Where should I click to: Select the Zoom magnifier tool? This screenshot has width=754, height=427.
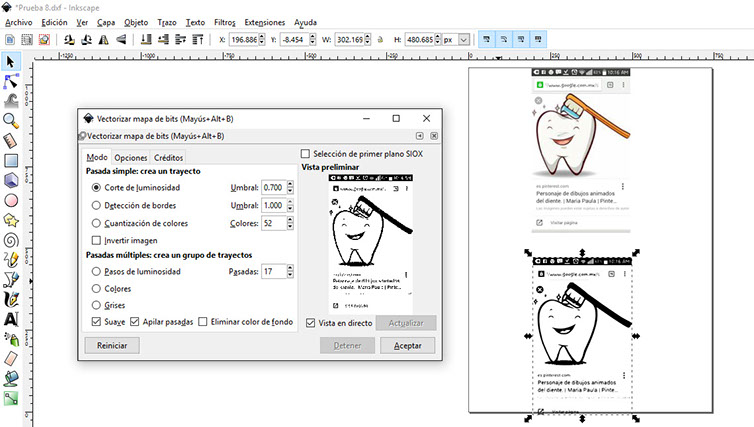[x=11, y=121]
